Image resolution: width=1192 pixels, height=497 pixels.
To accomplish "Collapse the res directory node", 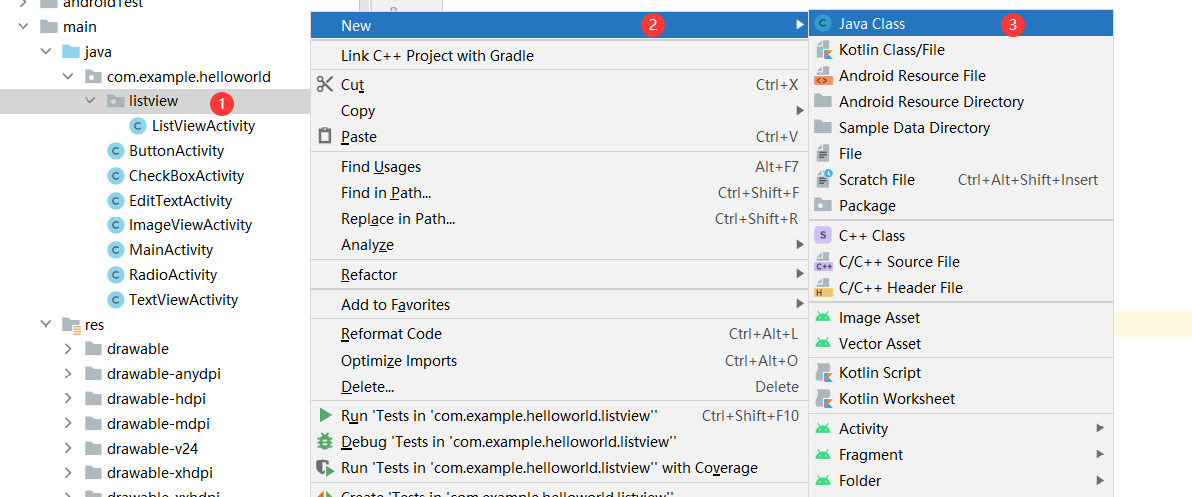I will click(46, 324).
